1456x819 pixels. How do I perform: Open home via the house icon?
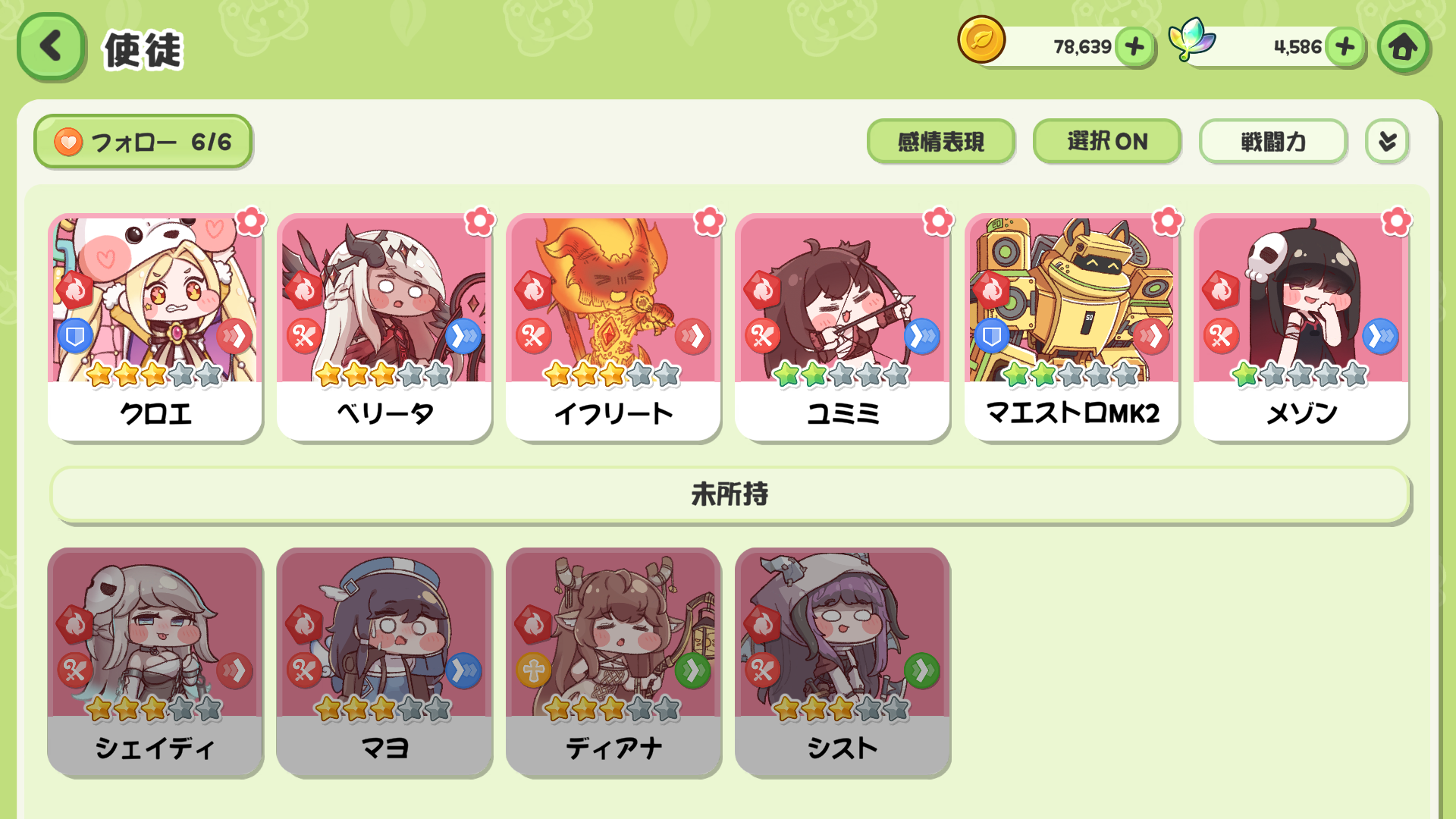pyautogui.click(x=1403, y=47)
